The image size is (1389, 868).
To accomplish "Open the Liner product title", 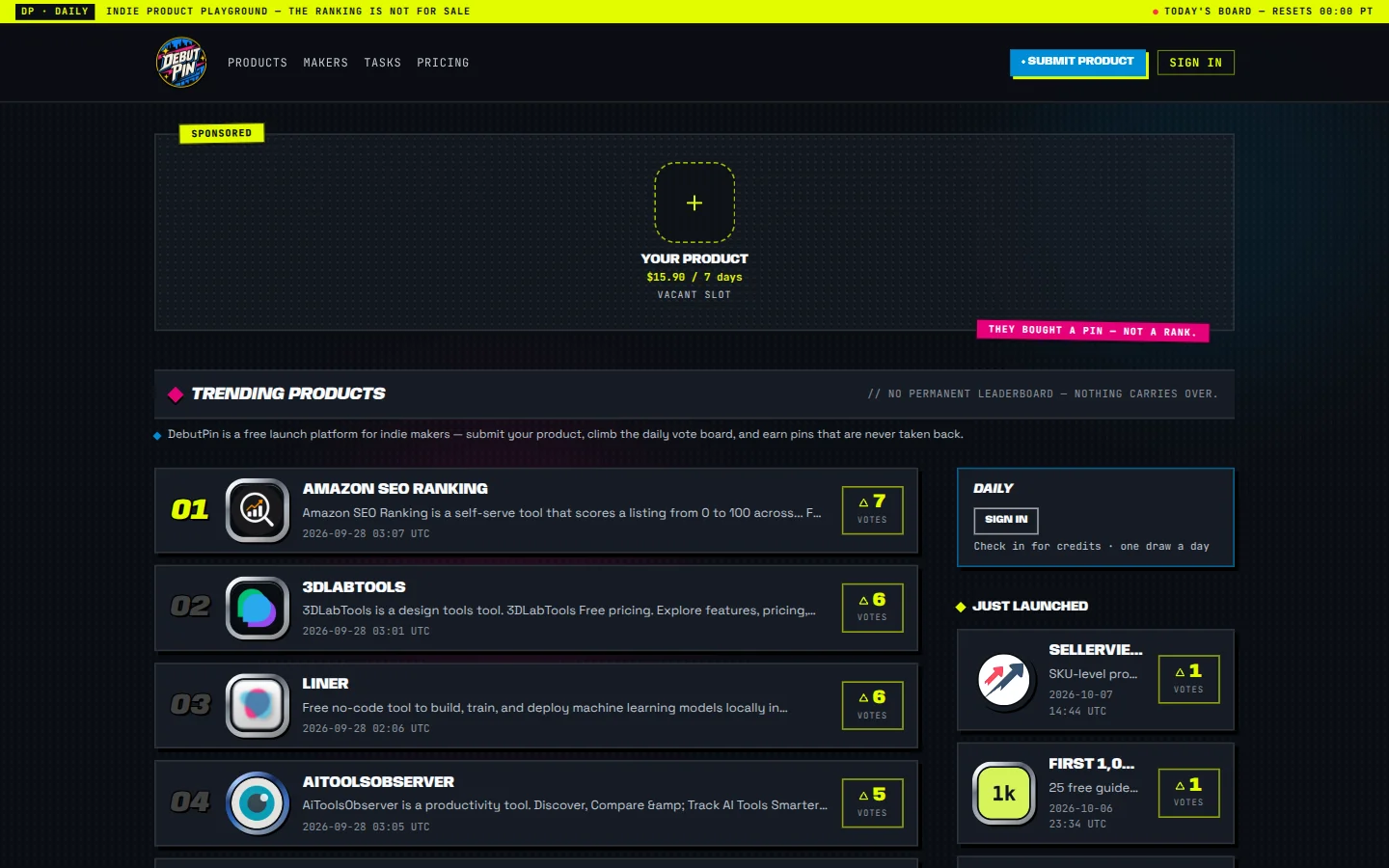I will pos(325,684).
